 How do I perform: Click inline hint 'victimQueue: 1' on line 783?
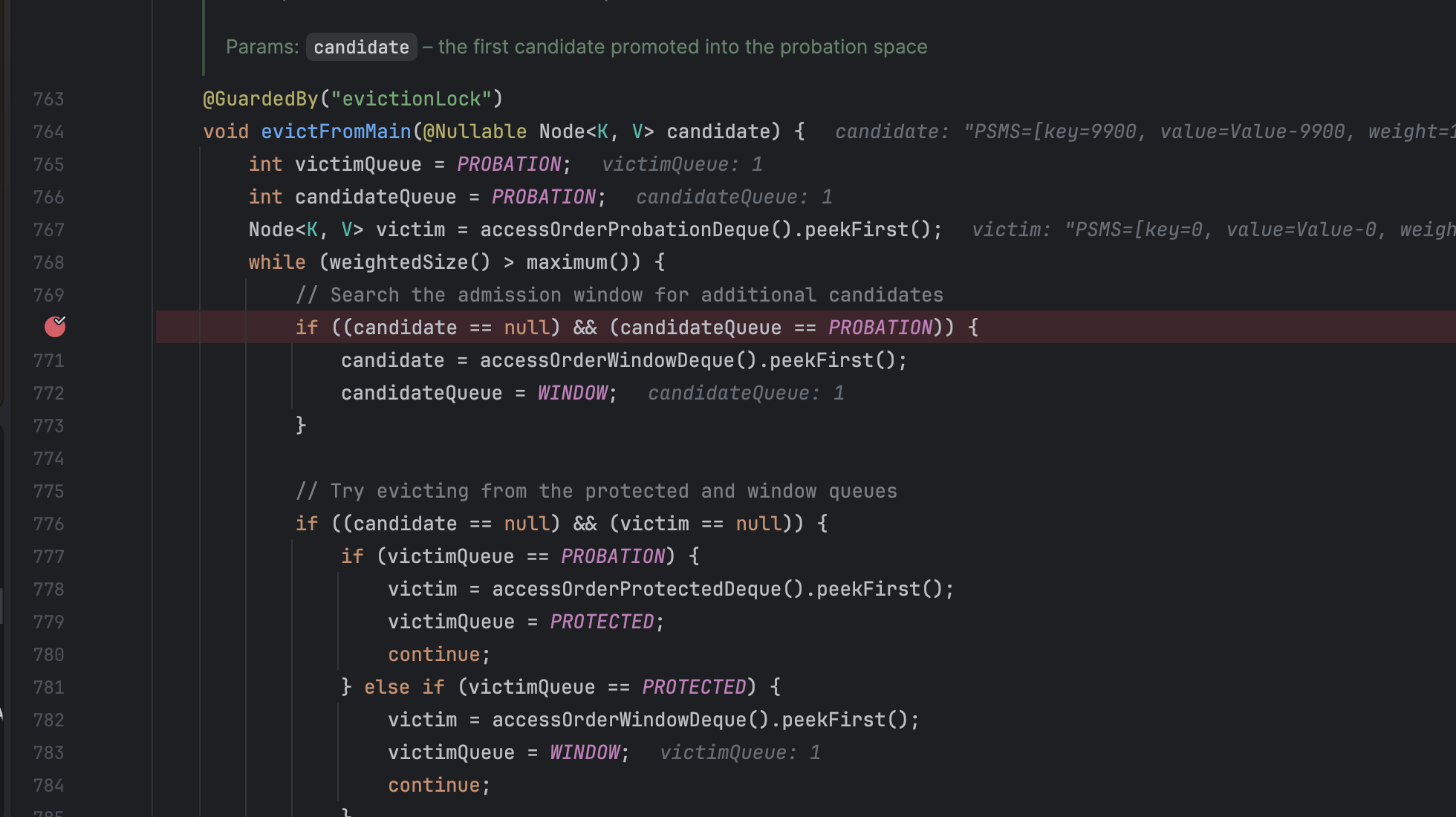point(739,753)
